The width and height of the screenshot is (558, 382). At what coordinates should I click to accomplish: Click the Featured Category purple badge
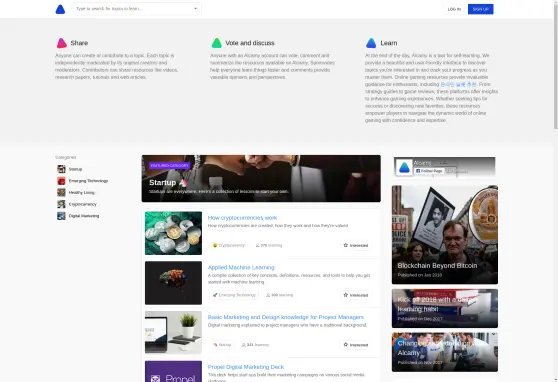point(169,166)
